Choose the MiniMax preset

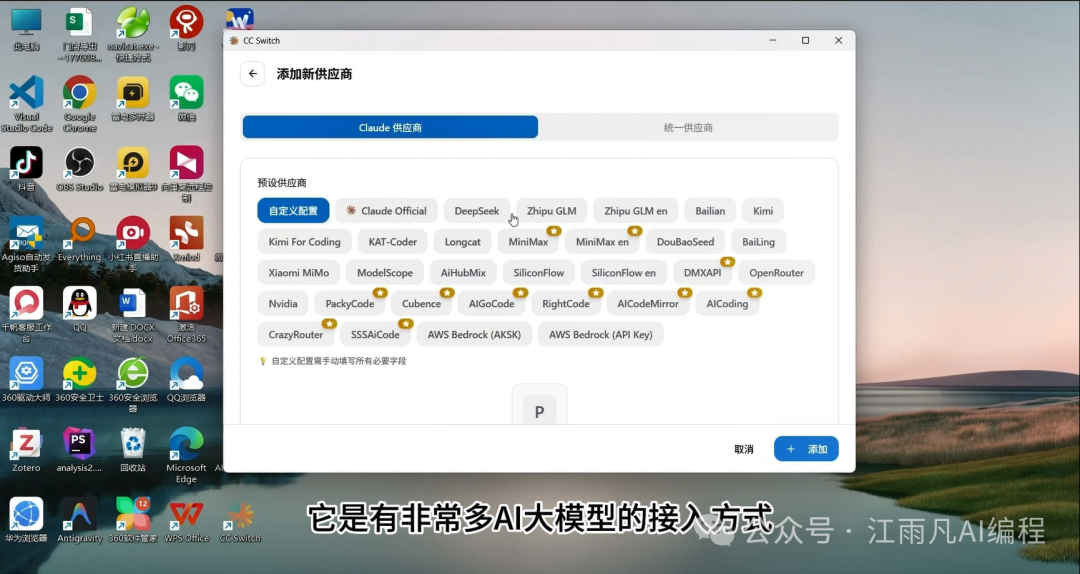(x=528, y=242)
